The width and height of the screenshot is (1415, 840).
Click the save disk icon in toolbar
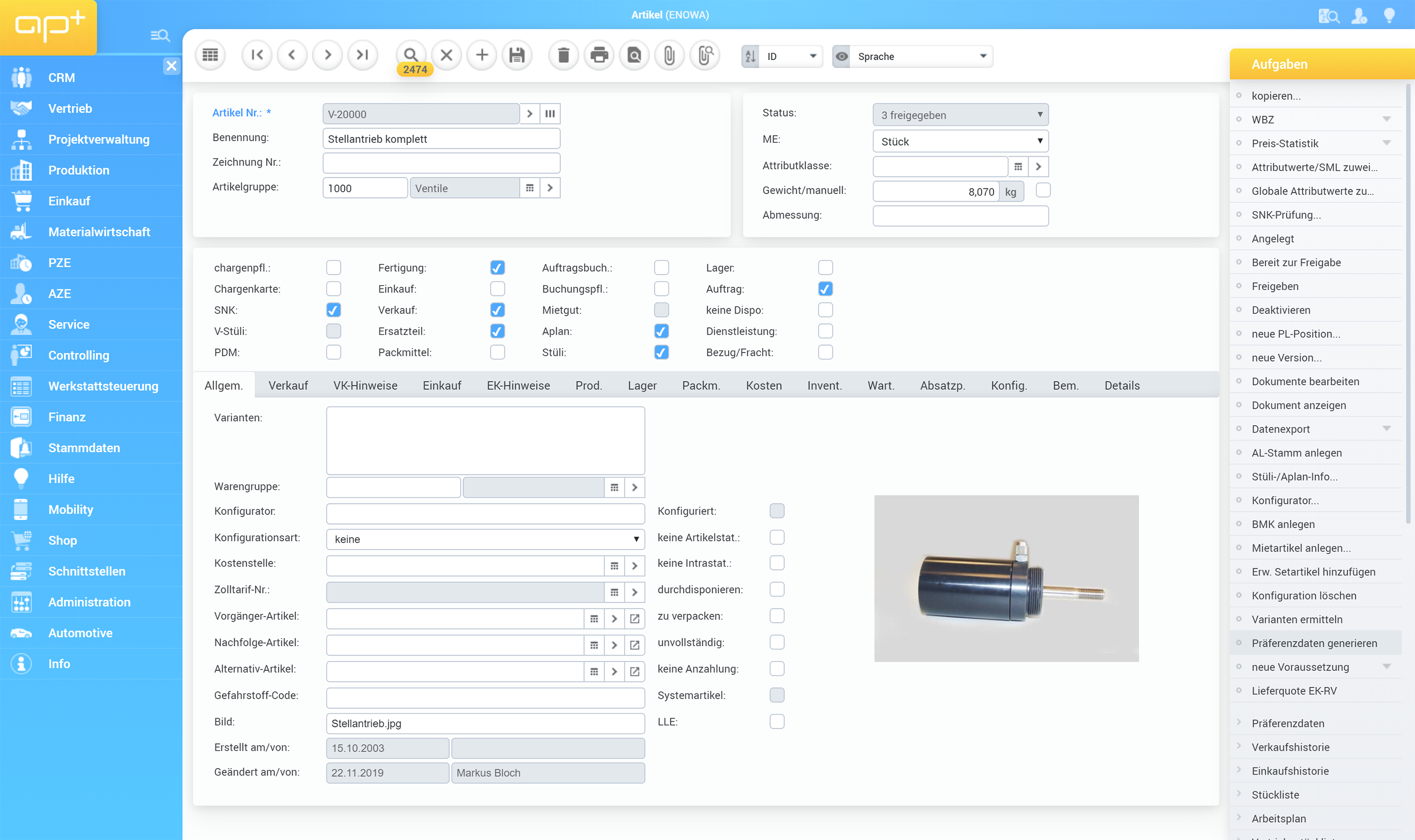517,55
